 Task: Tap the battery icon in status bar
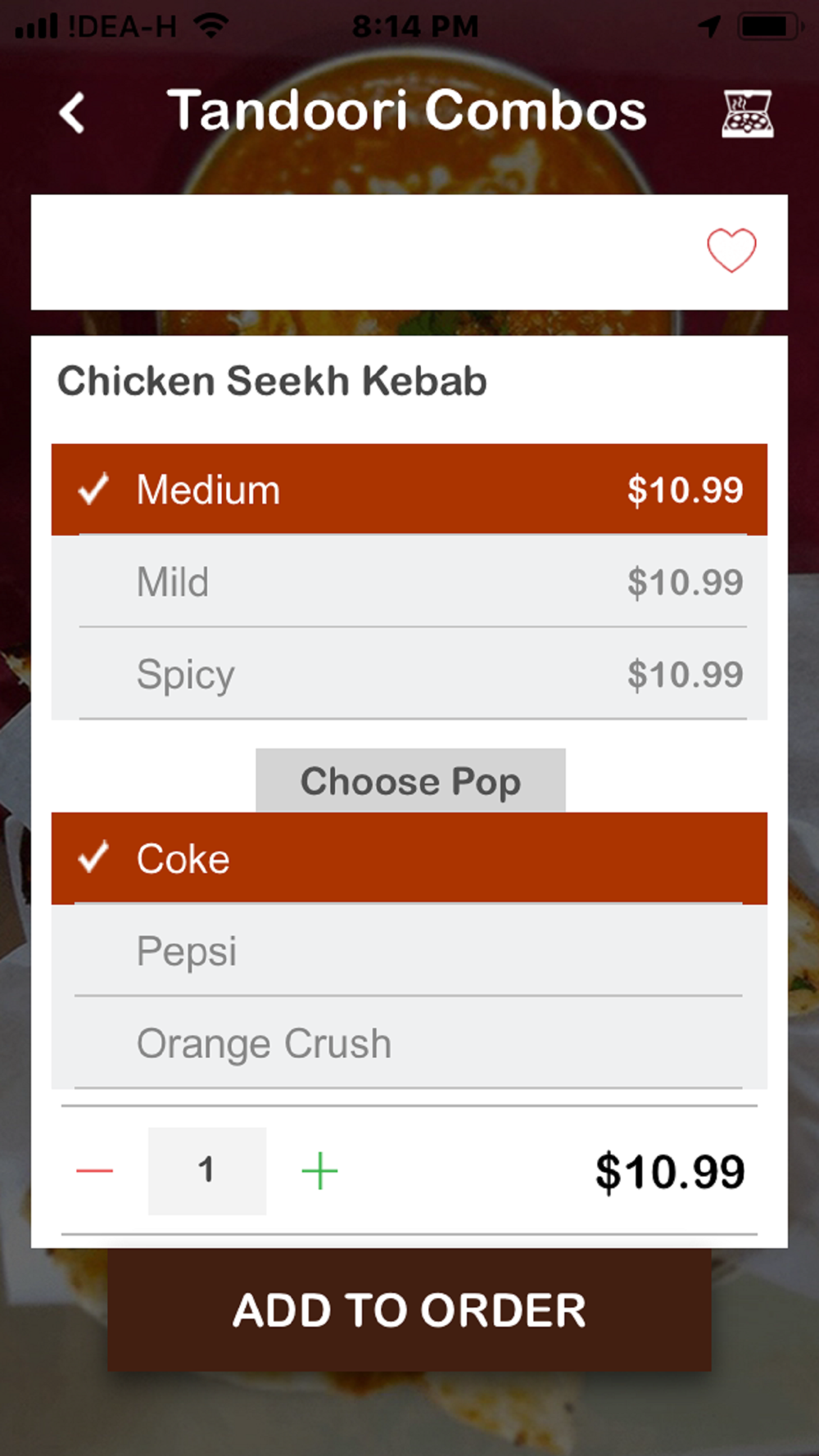coord(767,26)
